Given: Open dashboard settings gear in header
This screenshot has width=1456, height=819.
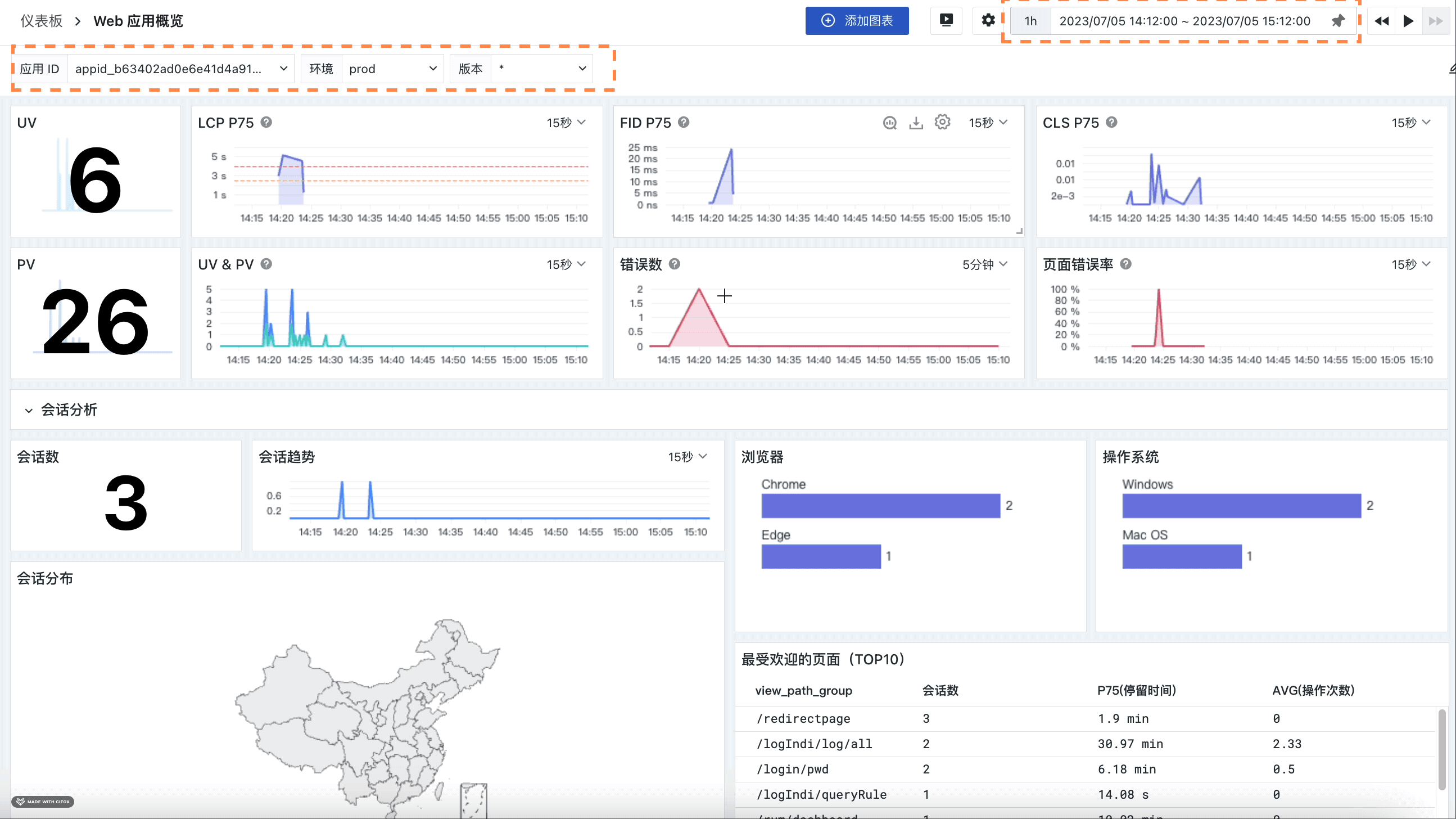Looking at the screenshot, I should pos(988,21).
